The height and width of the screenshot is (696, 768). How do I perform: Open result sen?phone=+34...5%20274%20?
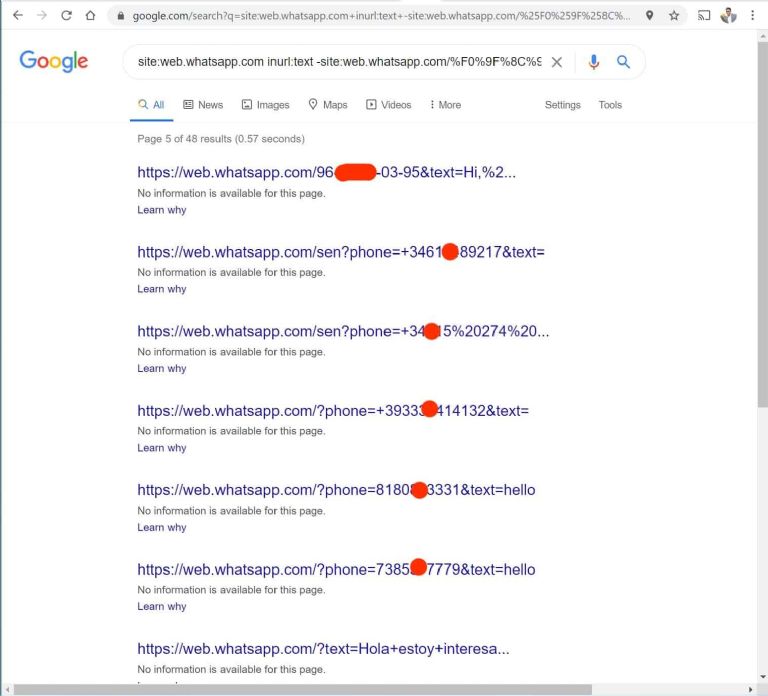tap(343, 332)
